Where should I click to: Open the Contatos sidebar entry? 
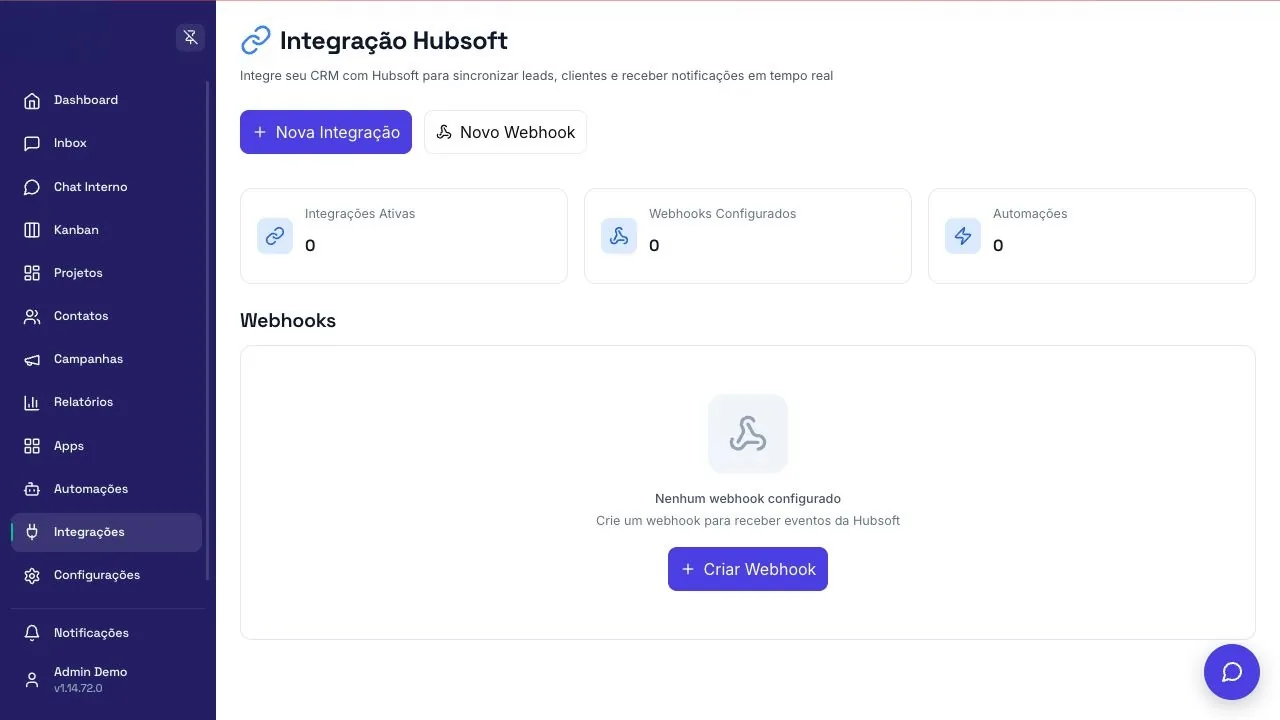(x=106, y=316)
